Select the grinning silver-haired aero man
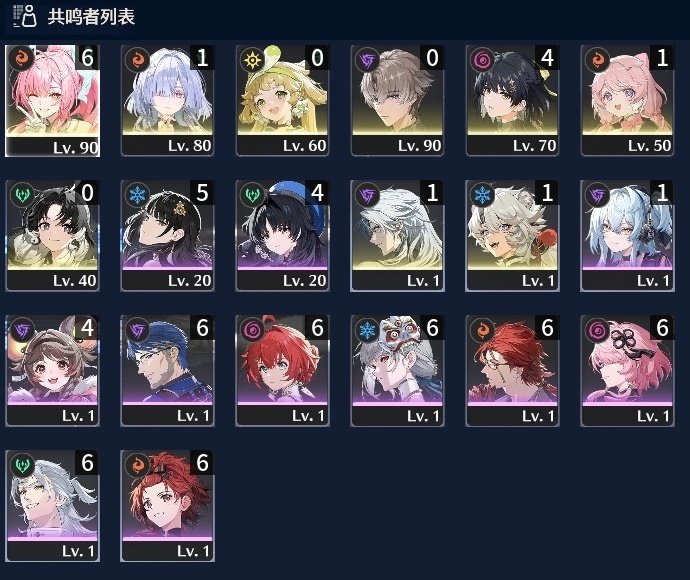Image resolution: width=690 pixels, height=580 pixels. (x=52, y=506)
